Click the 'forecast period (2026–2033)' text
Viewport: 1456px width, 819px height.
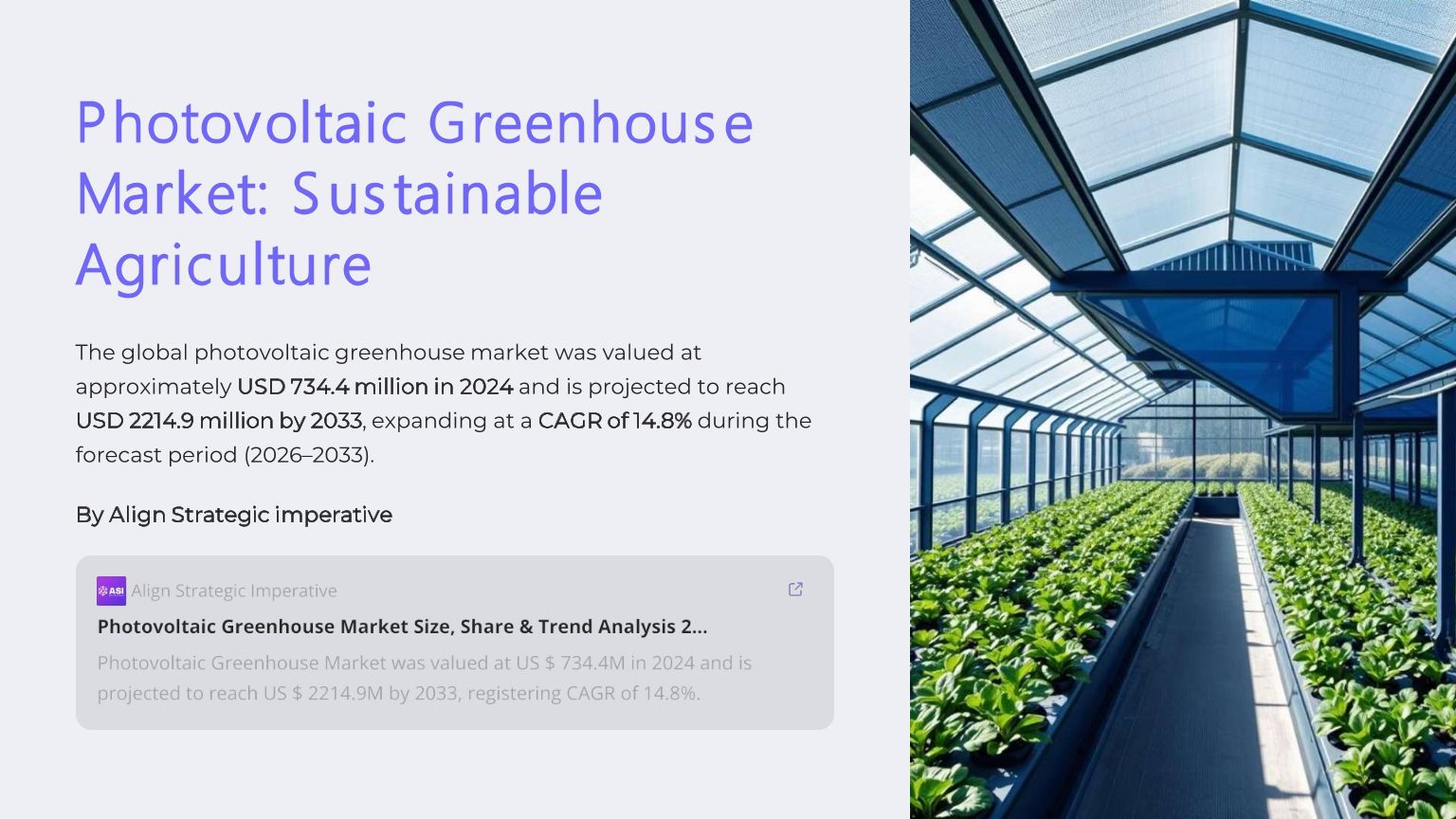click(225, 455)
